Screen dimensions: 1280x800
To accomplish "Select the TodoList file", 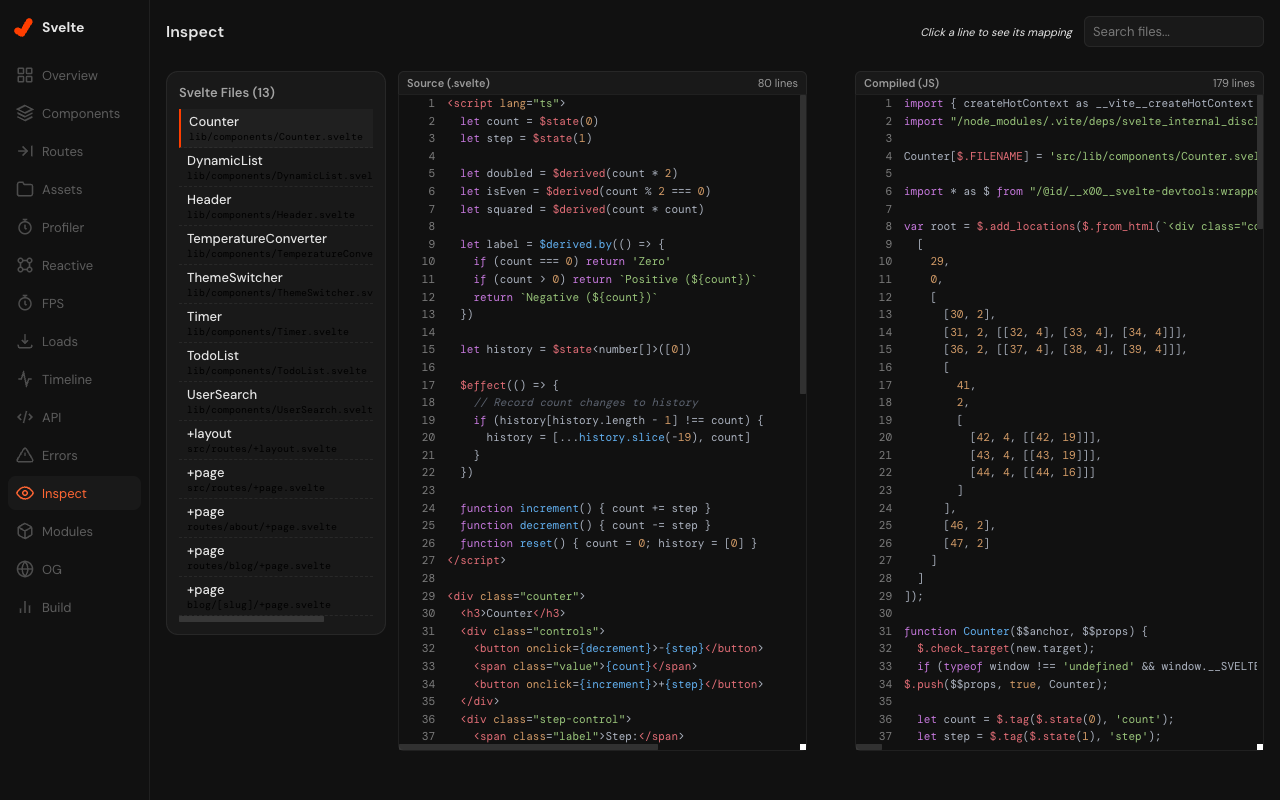I will (x=276, y=362).
